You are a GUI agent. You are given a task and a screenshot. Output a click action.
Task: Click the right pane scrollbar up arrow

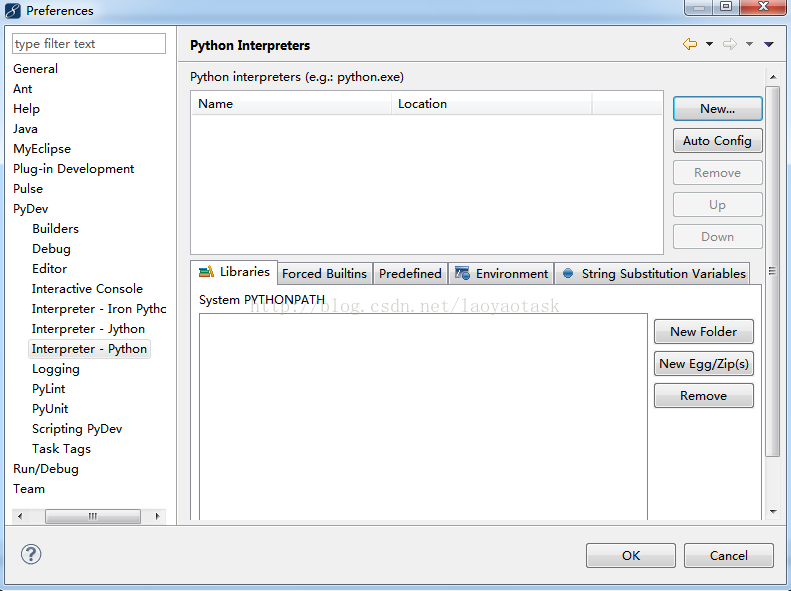tap(773, 77)
